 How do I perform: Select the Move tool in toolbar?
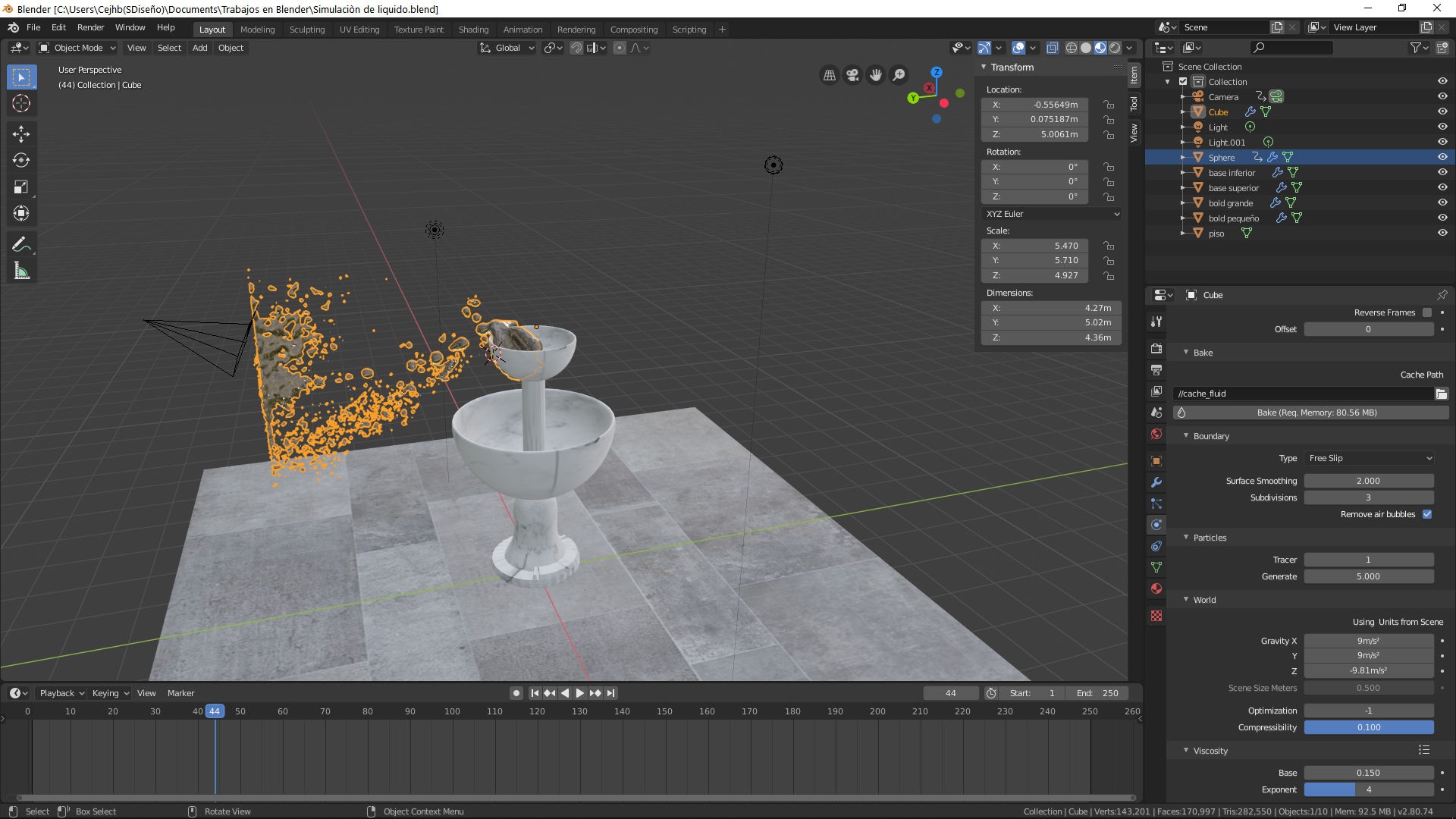[x=21, y=134]
